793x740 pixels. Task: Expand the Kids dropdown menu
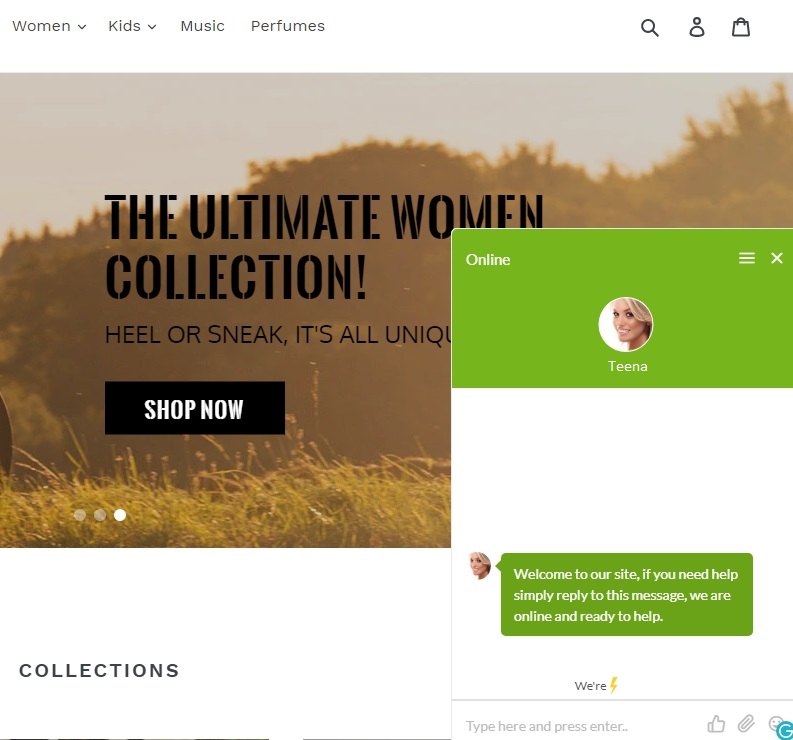[132, 26]
